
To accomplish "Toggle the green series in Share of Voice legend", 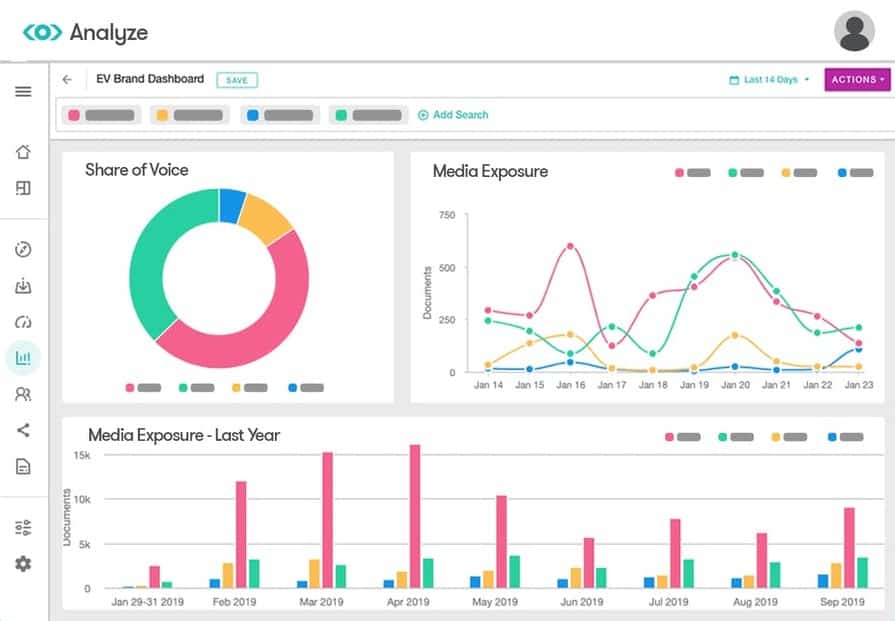I will tap(196, 387).
